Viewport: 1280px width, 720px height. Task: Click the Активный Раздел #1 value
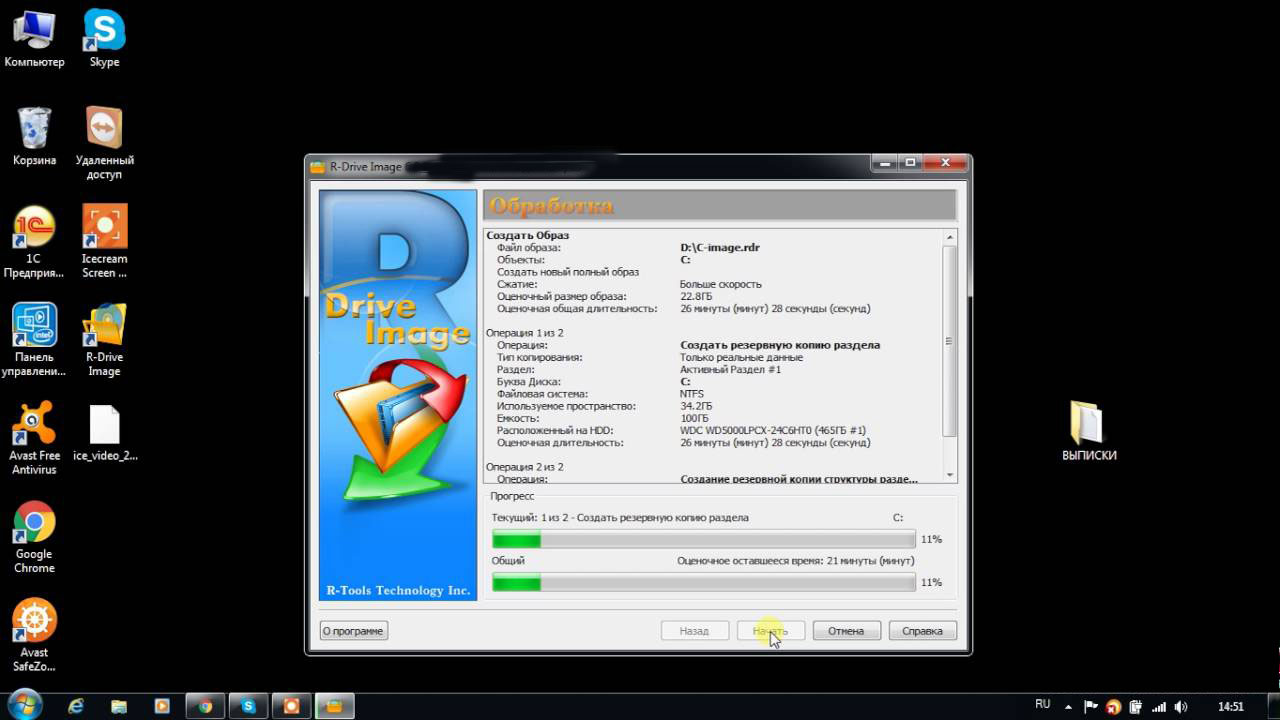730,369
